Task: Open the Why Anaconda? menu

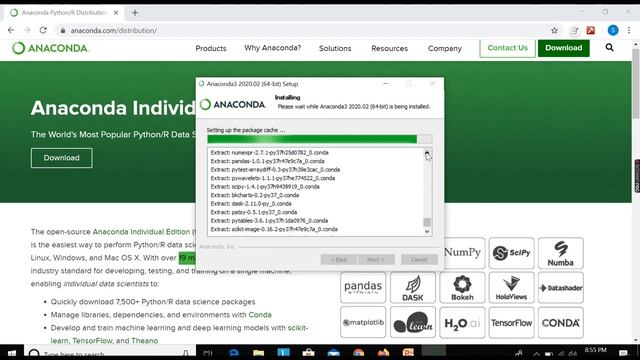Action: click(x=273, y=48)
